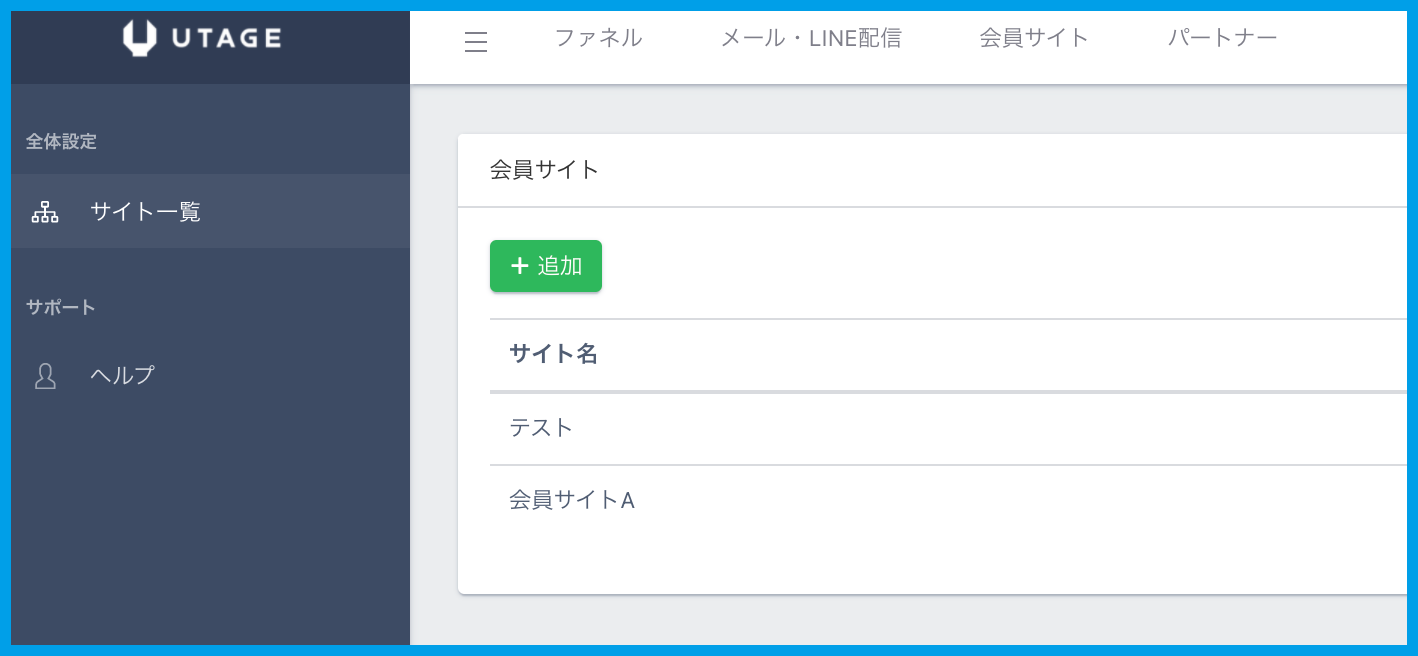Toggle the sidebar with the hamburger icon
This screenshot has height=656, width=1418.
(476, 42)
